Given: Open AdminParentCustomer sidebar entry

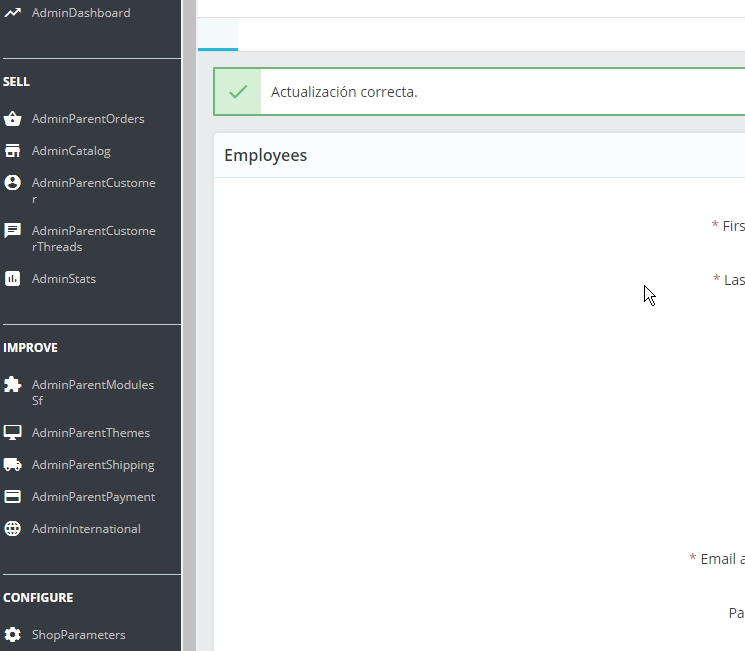Looking at the screenshot, I should [94, 191].
